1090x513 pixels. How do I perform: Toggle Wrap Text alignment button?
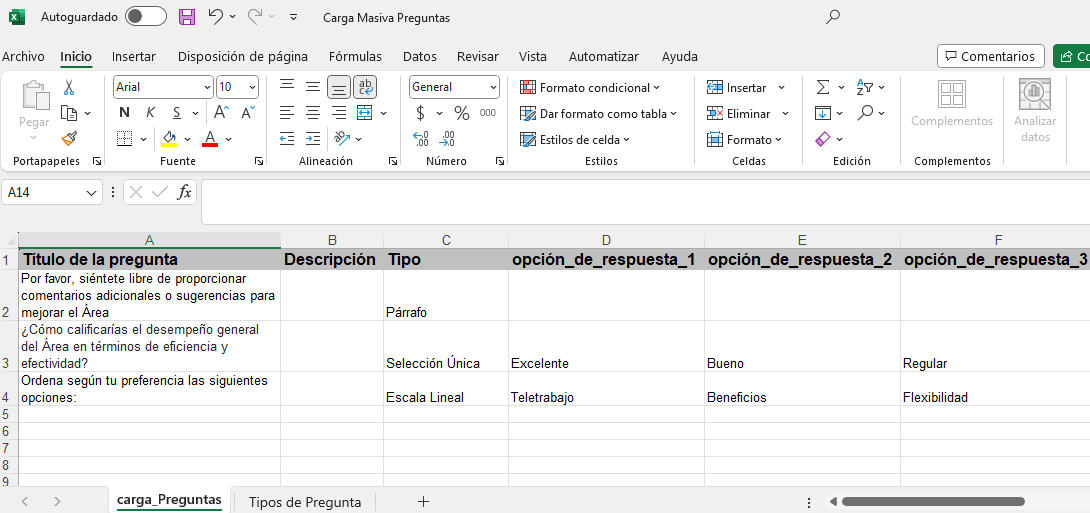coord(365,87)
